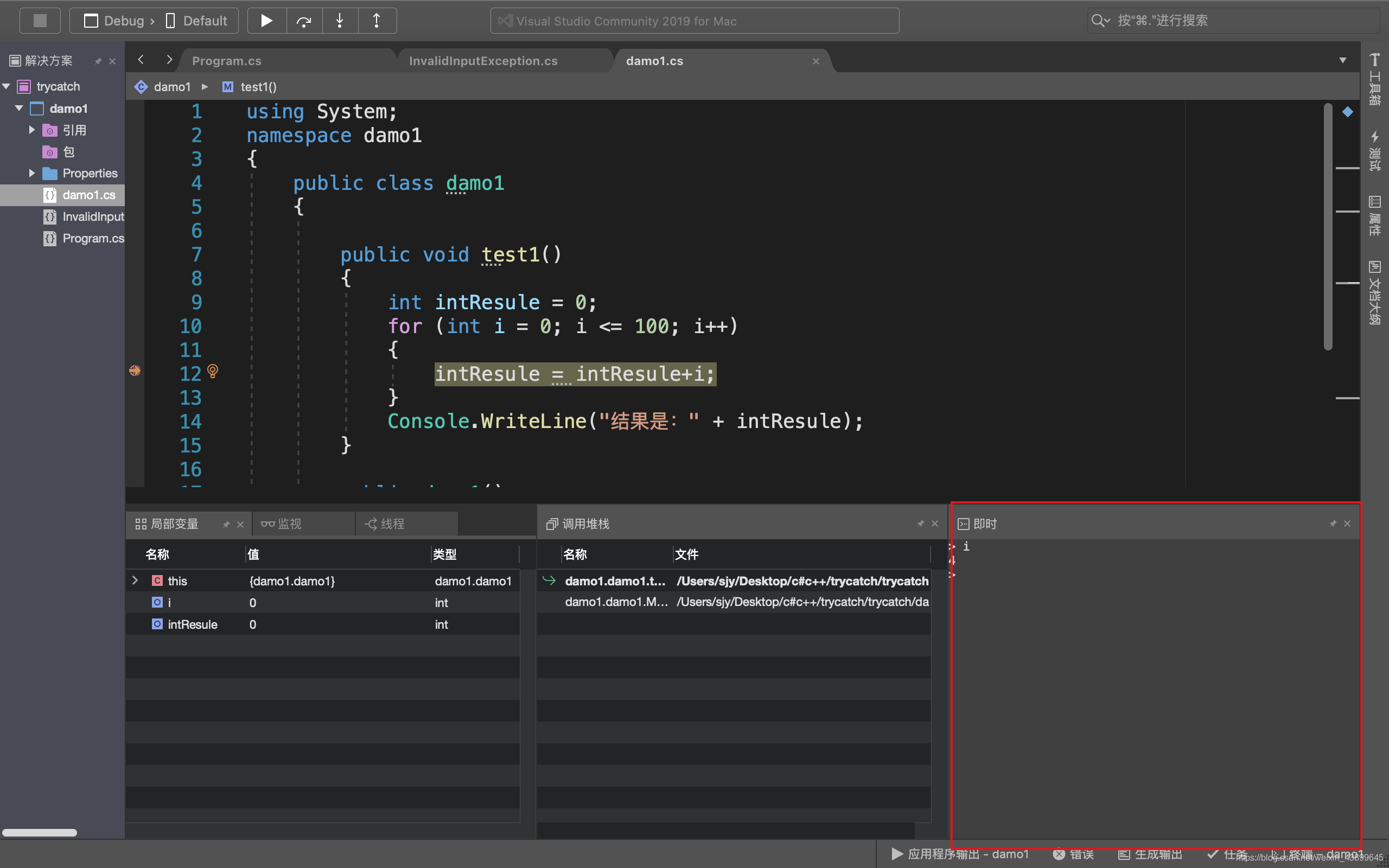Click the Continue execution play button
Viewport: 1389px width, 868px height.
(267, 21)
